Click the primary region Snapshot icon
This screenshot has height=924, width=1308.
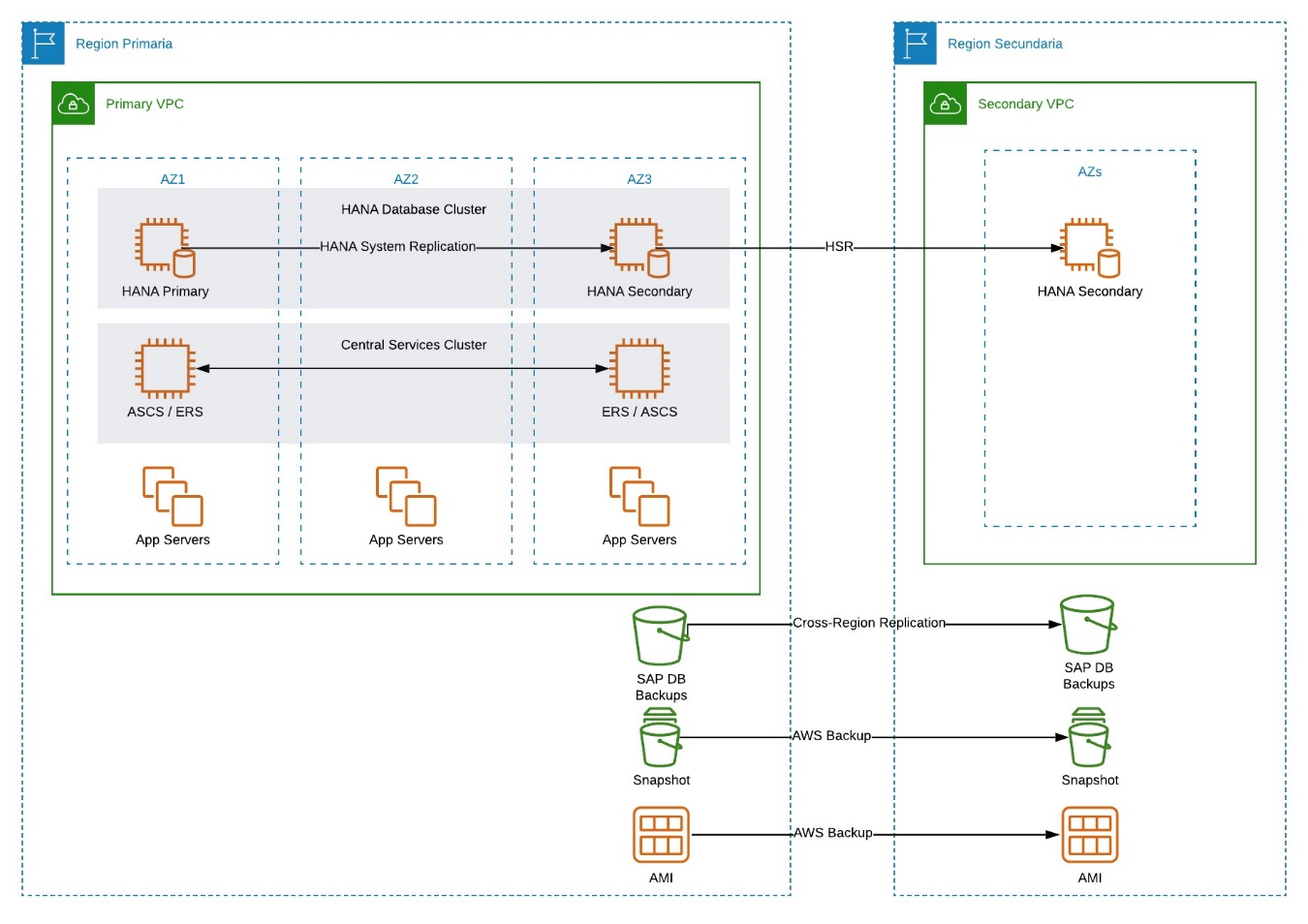(661, 737)
